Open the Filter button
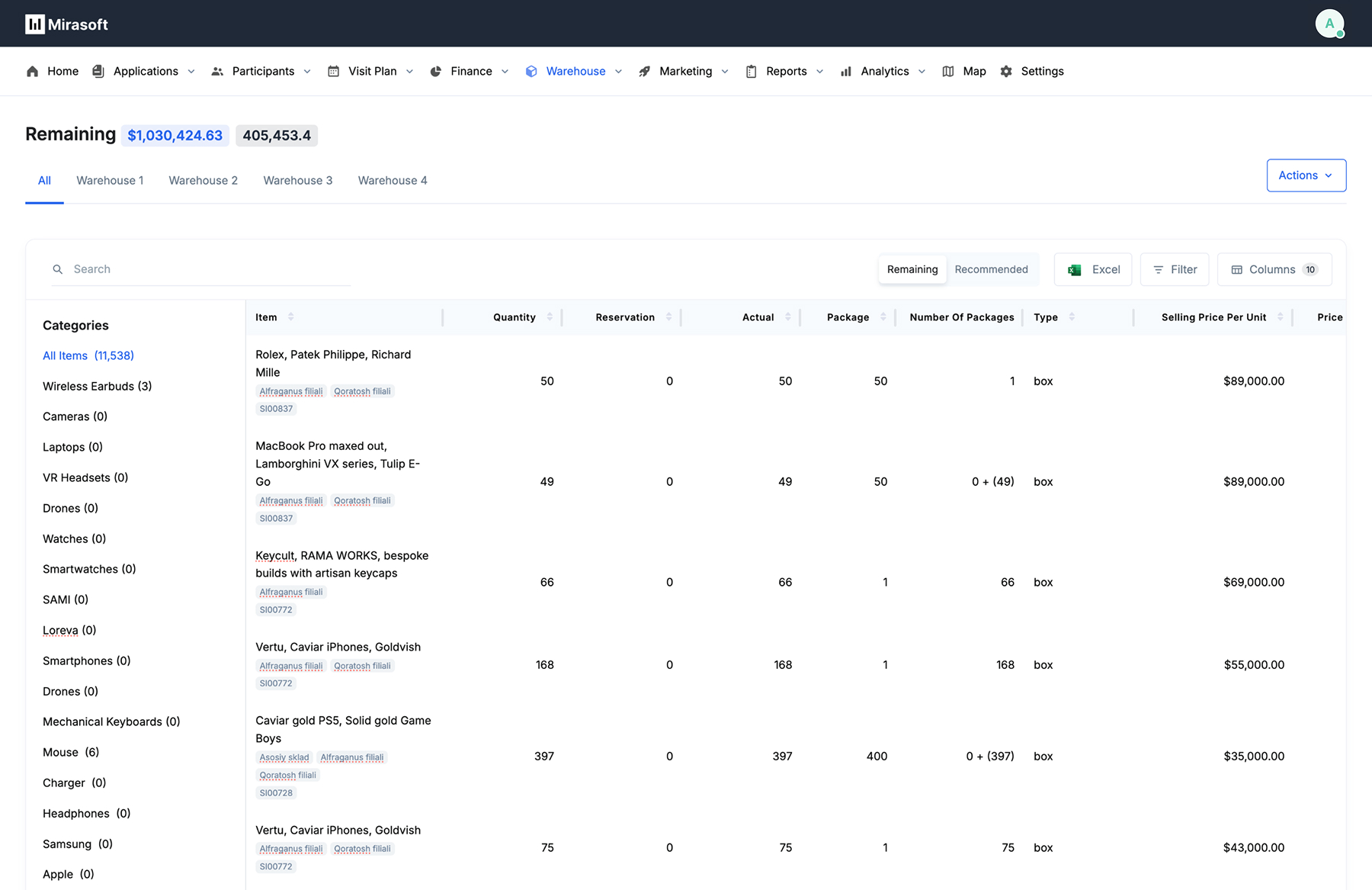 [1174, 269]
